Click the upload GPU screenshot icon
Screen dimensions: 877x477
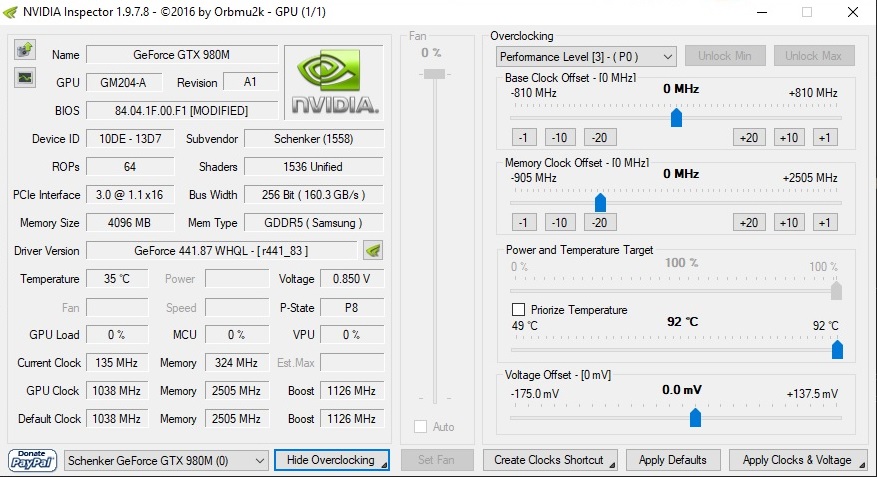pyautogui.click(x=25, y=50)
